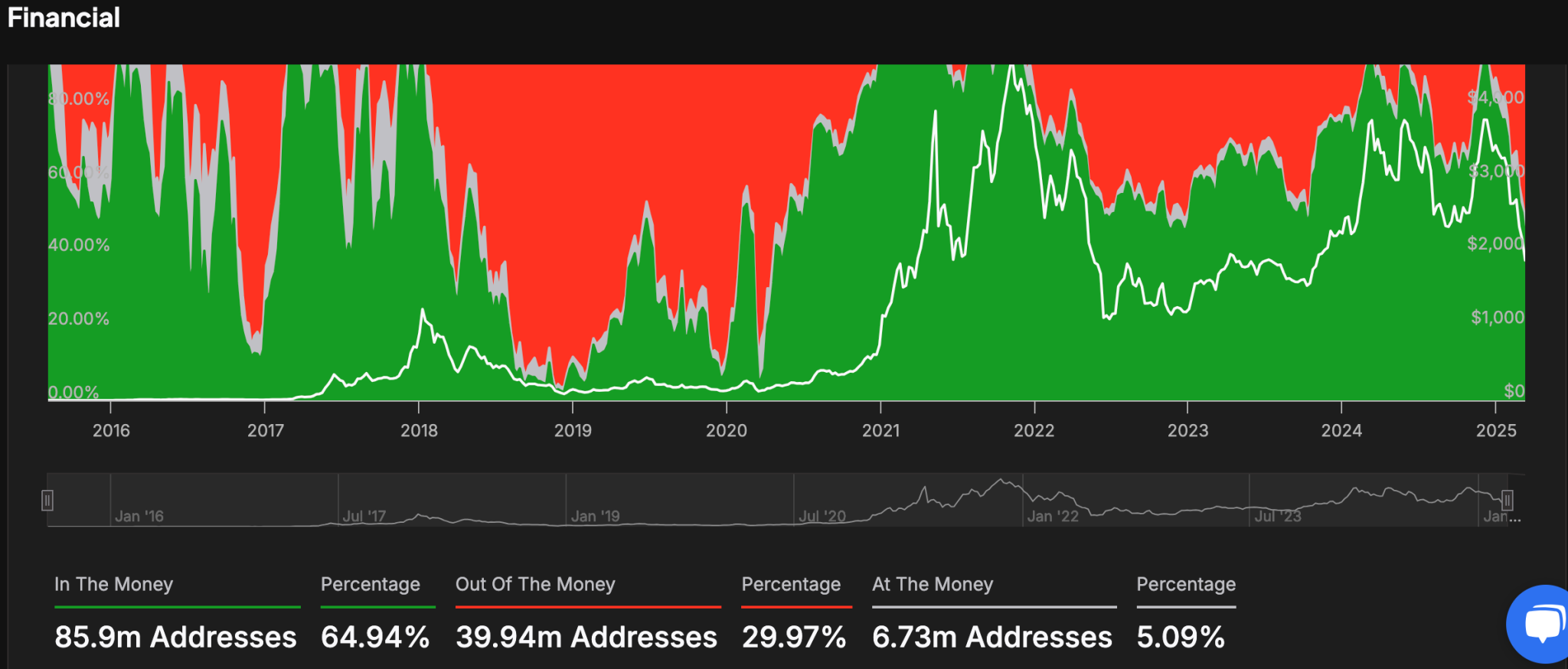Click the right range navigator handle

1507,501
